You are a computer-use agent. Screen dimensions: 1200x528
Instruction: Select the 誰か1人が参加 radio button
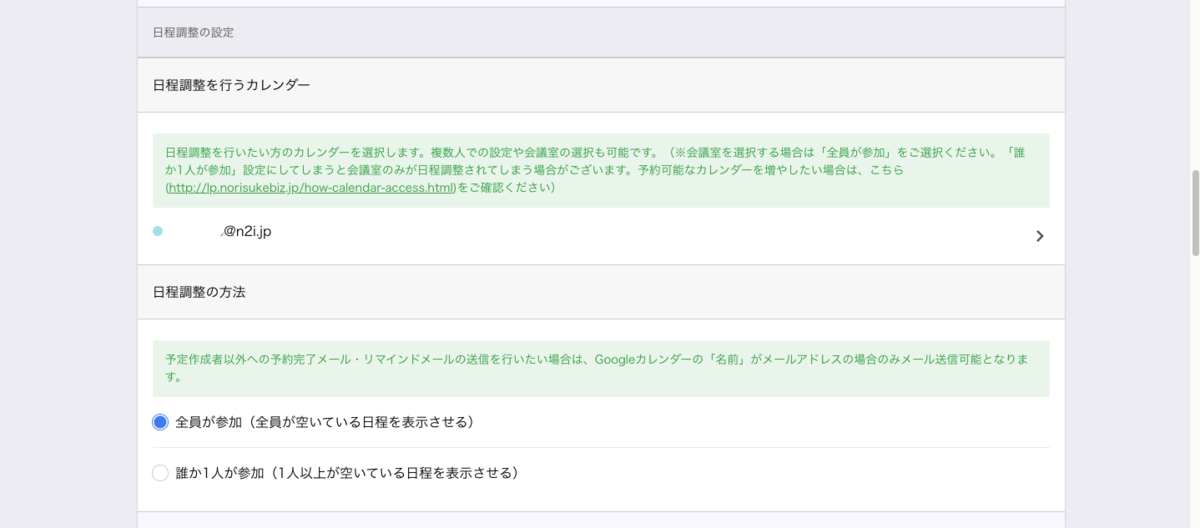coord(160,473)
